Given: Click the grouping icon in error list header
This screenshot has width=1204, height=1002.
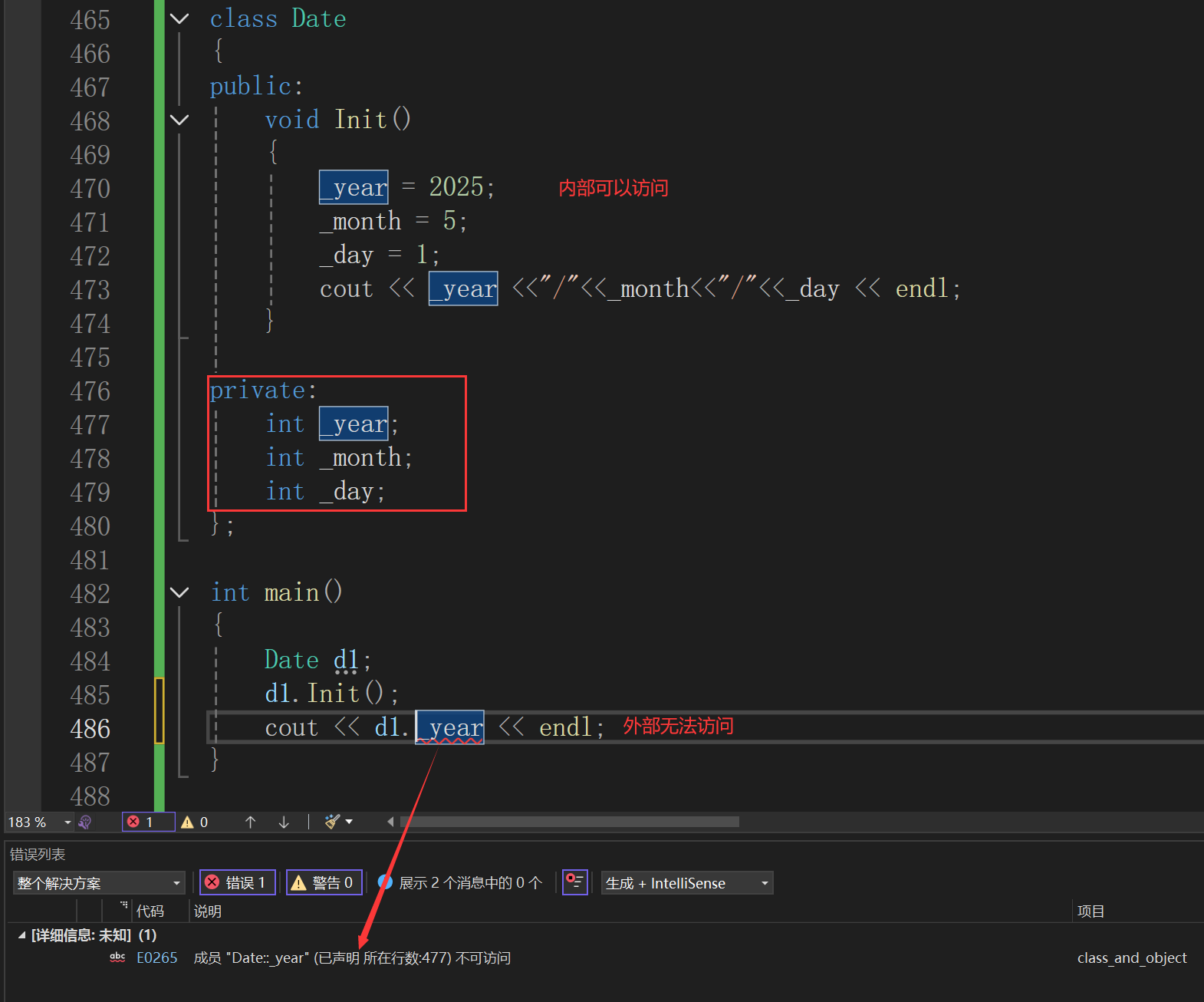Looking at the screenshot, I should point(123,906).
